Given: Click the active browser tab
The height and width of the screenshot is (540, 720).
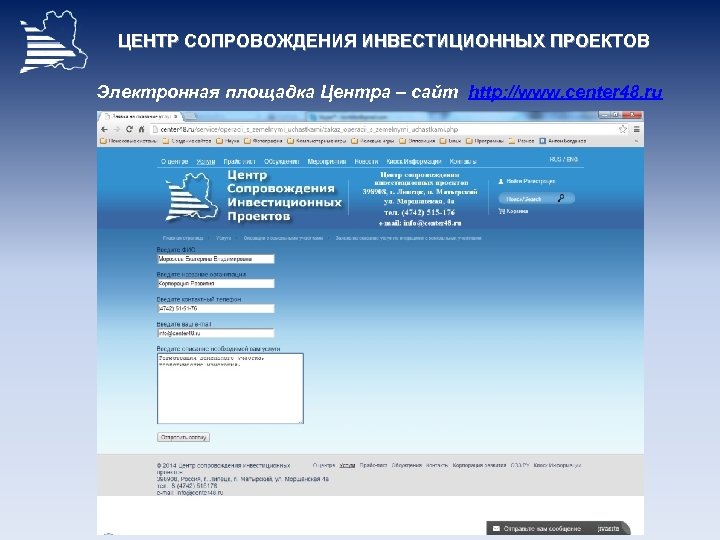Looking at the screenshot, I should 141,117.
